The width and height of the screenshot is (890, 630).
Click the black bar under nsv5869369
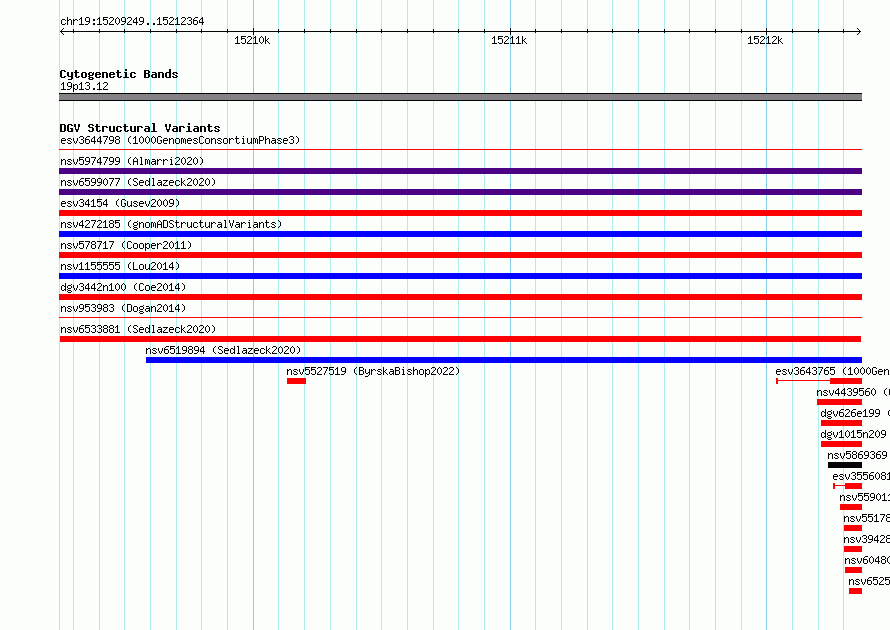click(x=845, y=465)
